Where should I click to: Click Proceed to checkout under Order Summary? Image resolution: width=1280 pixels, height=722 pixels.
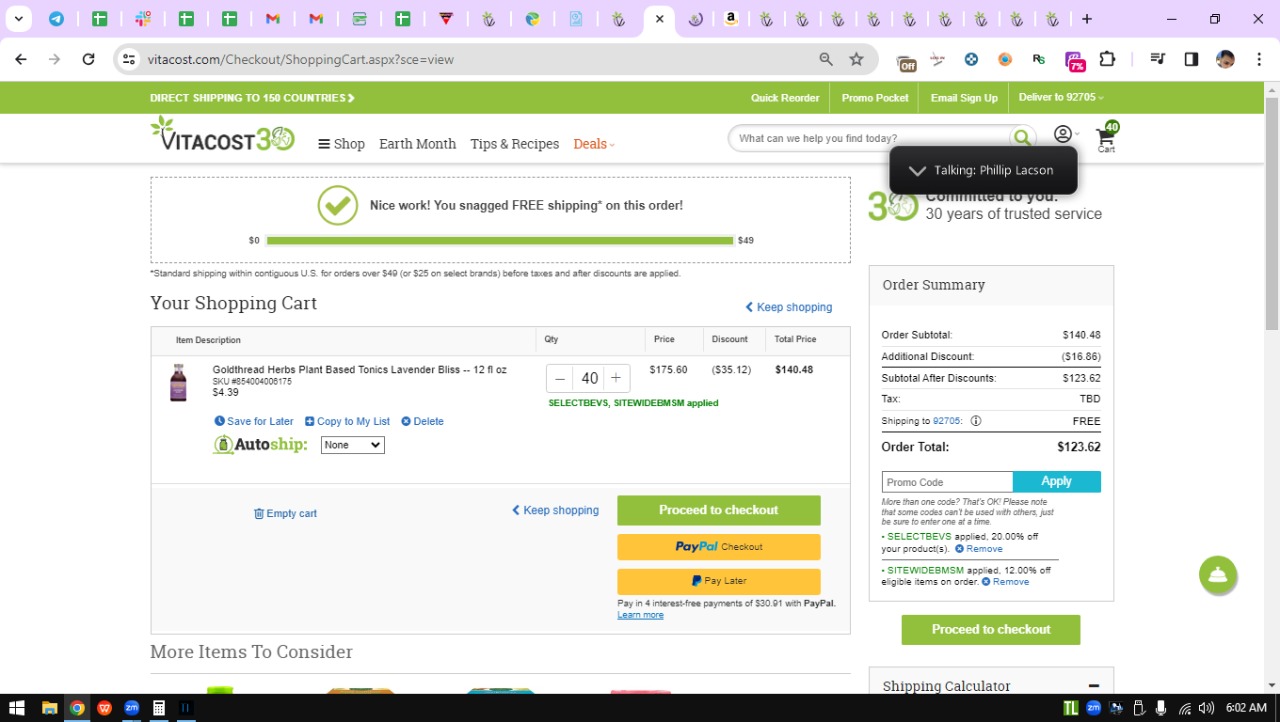[x=991, y=630]
